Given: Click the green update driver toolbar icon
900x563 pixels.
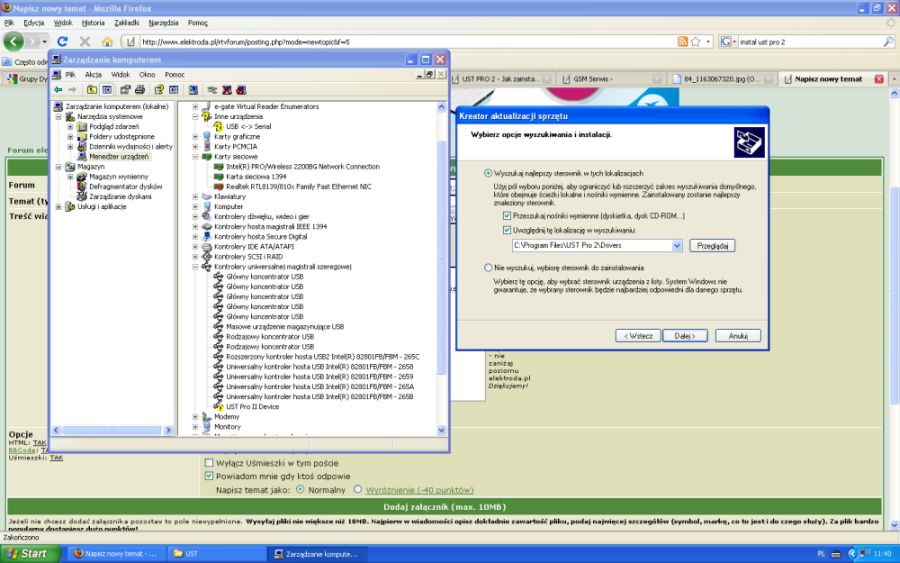Looking at the screenshot, I should (212, 90).
